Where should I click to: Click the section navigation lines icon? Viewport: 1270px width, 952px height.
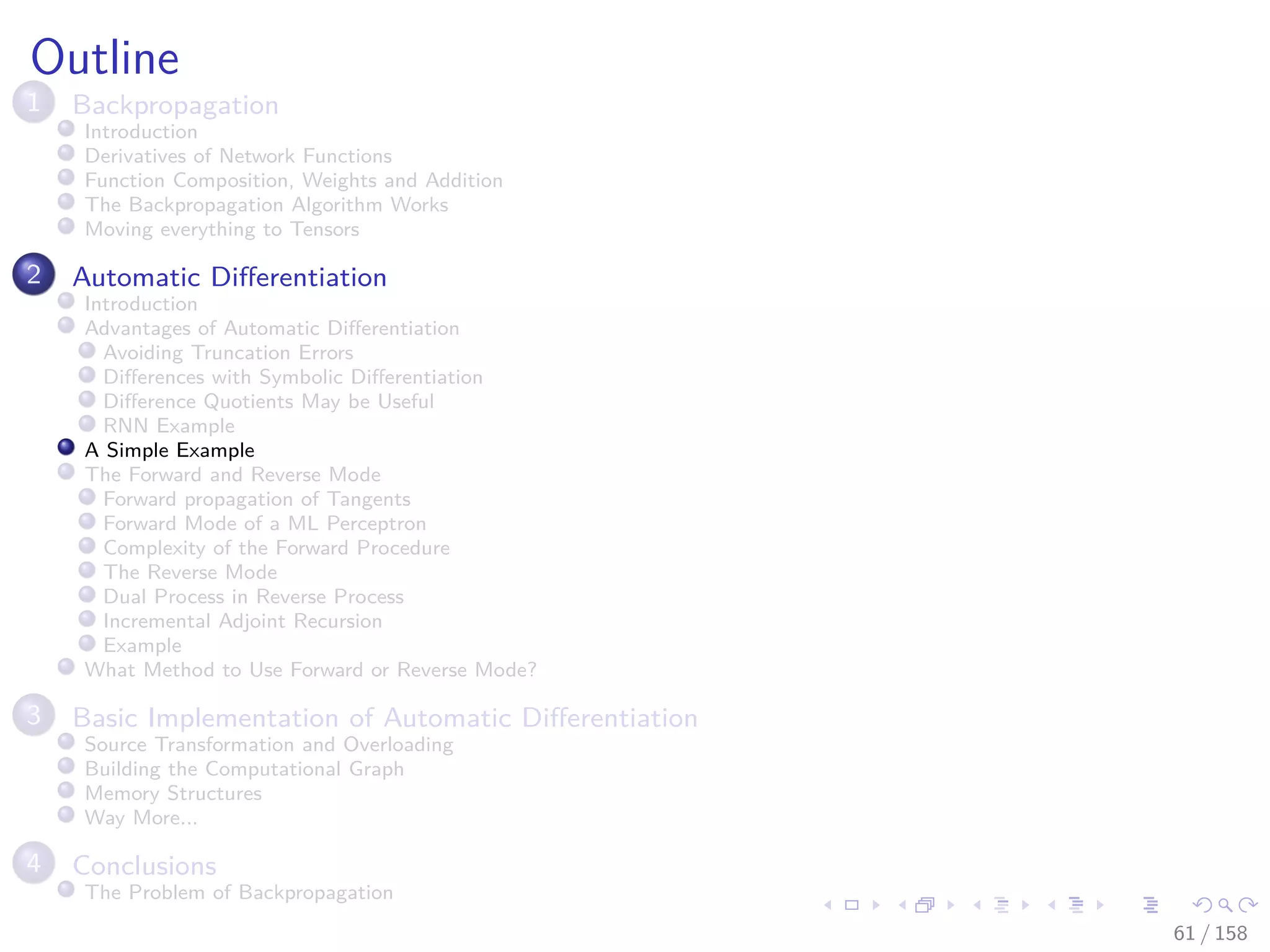[x=1076, y=905]
